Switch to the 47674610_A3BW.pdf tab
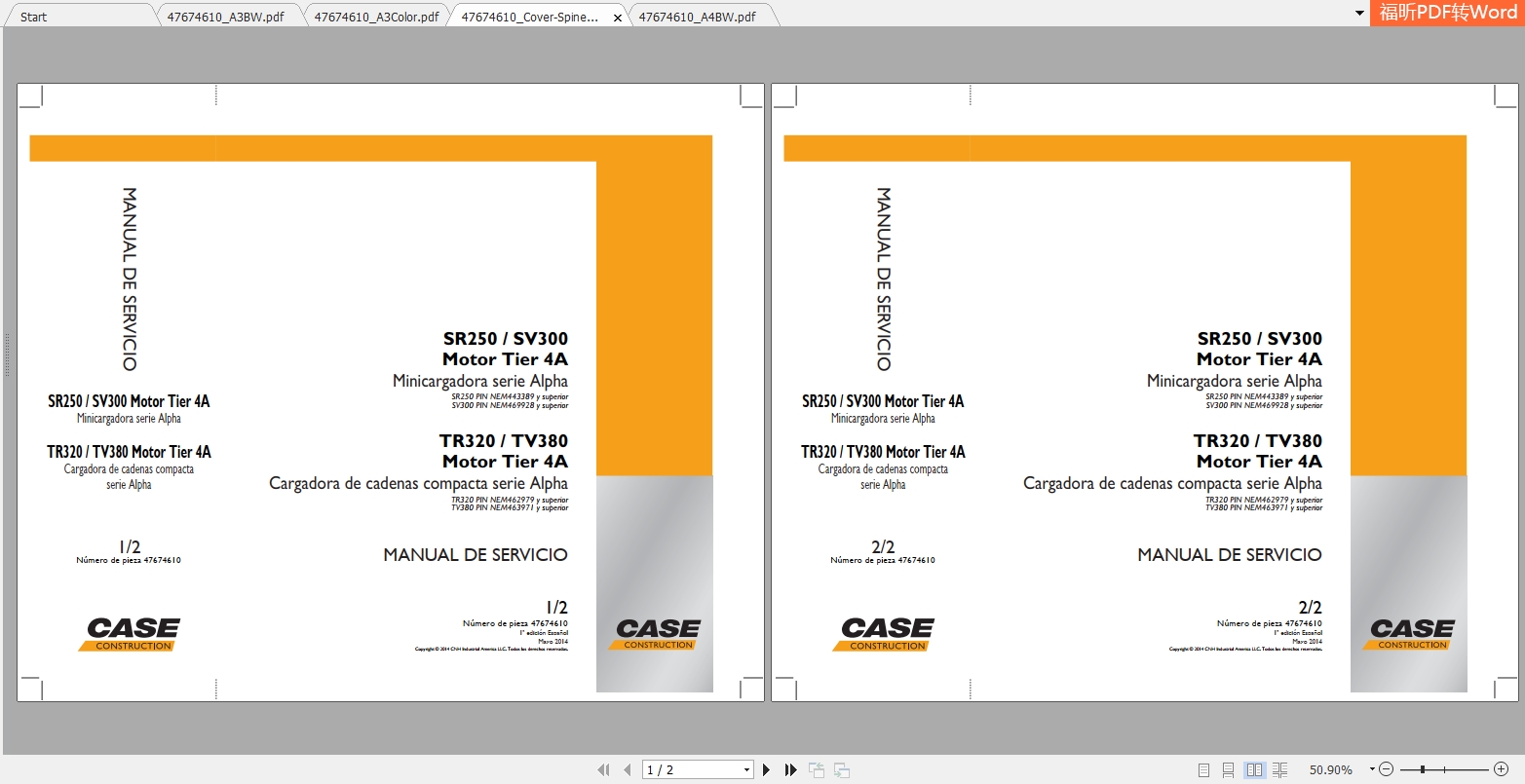 [225, 17]
